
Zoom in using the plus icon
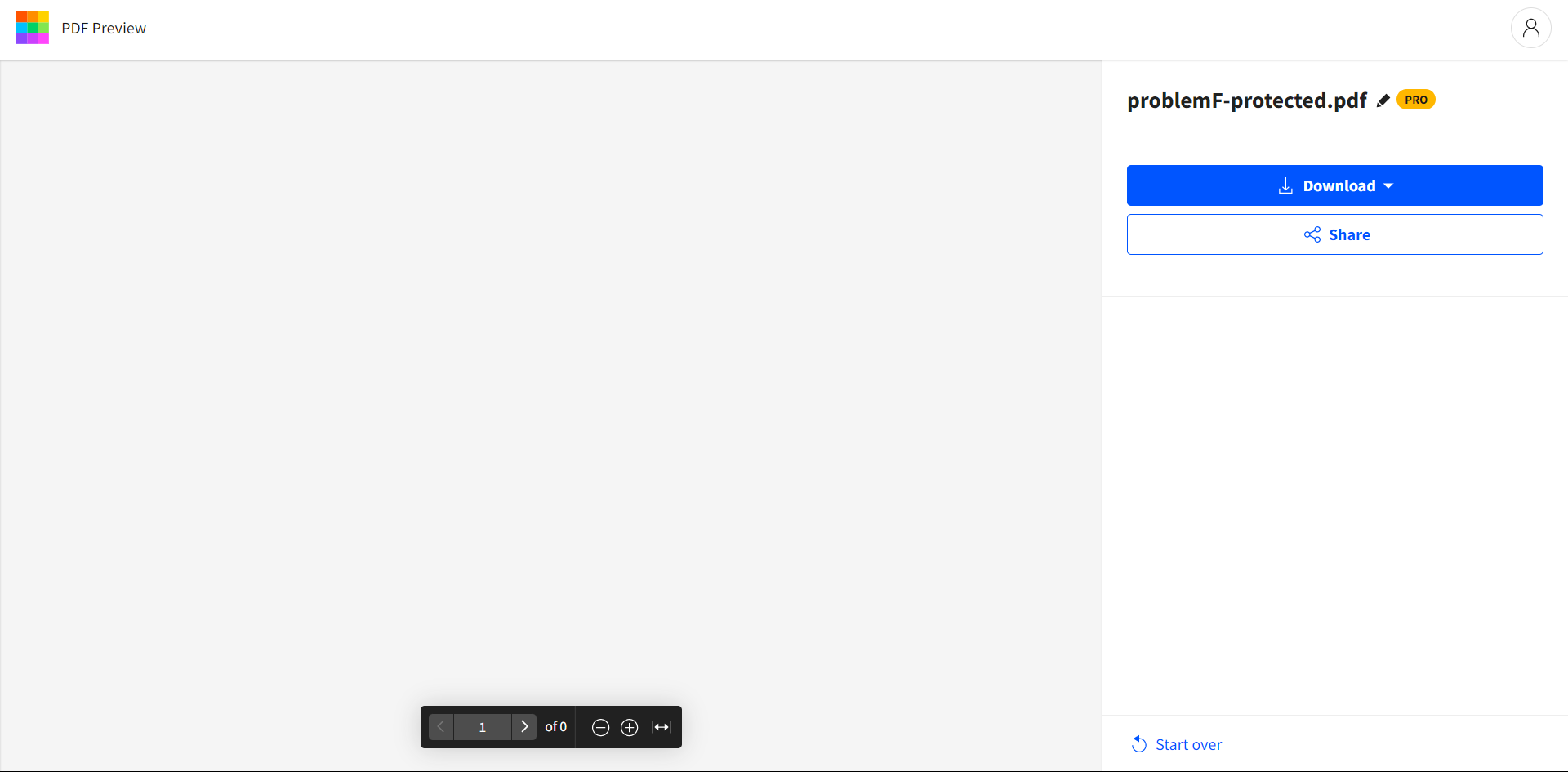pyautogui.click(x=630, y=727)
